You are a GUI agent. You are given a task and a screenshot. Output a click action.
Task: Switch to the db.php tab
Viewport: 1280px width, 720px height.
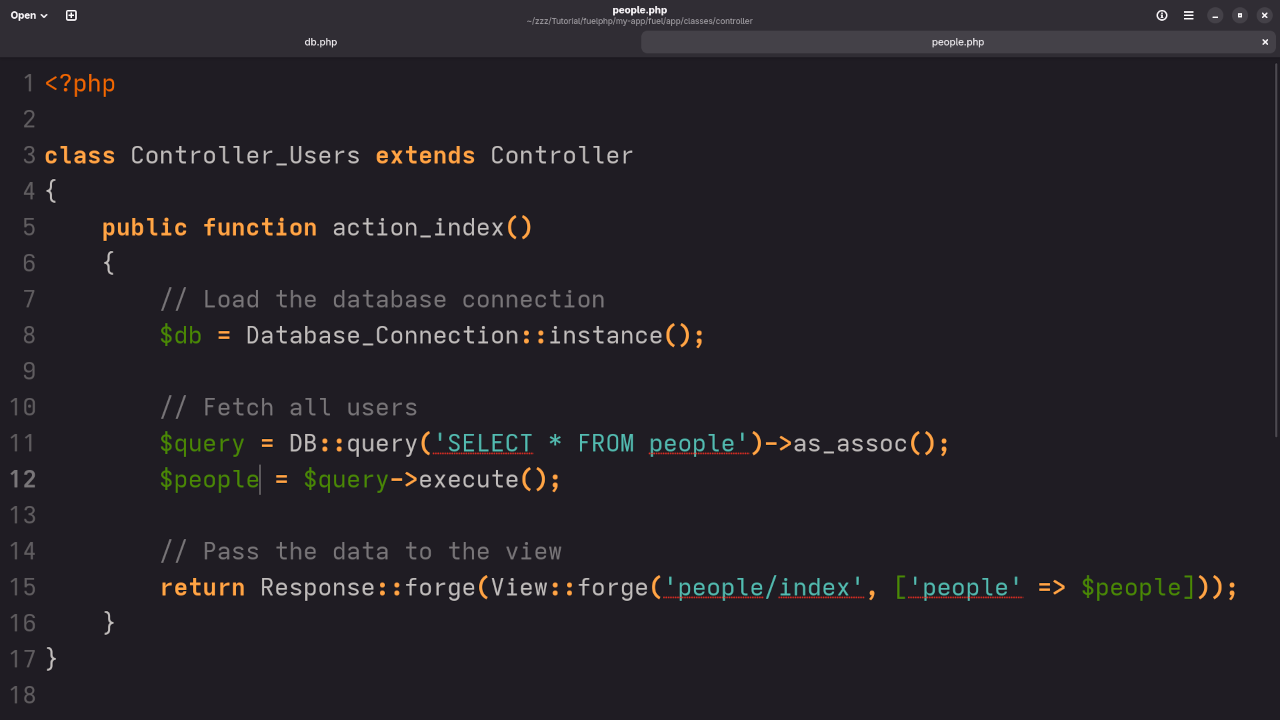click(x=320, y=42)
